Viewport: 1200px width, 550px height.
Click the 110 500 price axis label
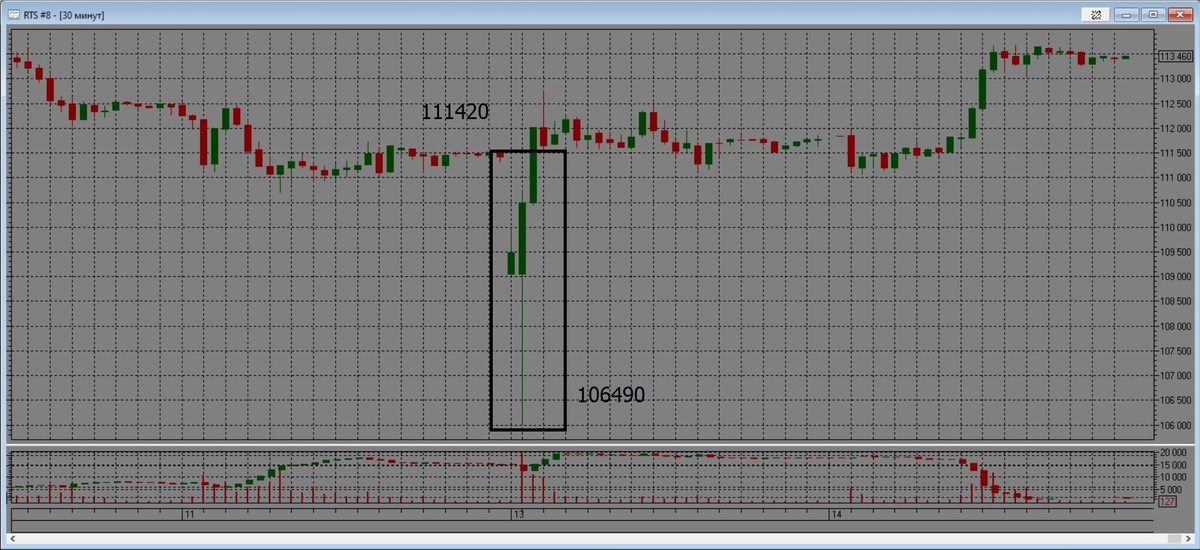pos(1175,203)
